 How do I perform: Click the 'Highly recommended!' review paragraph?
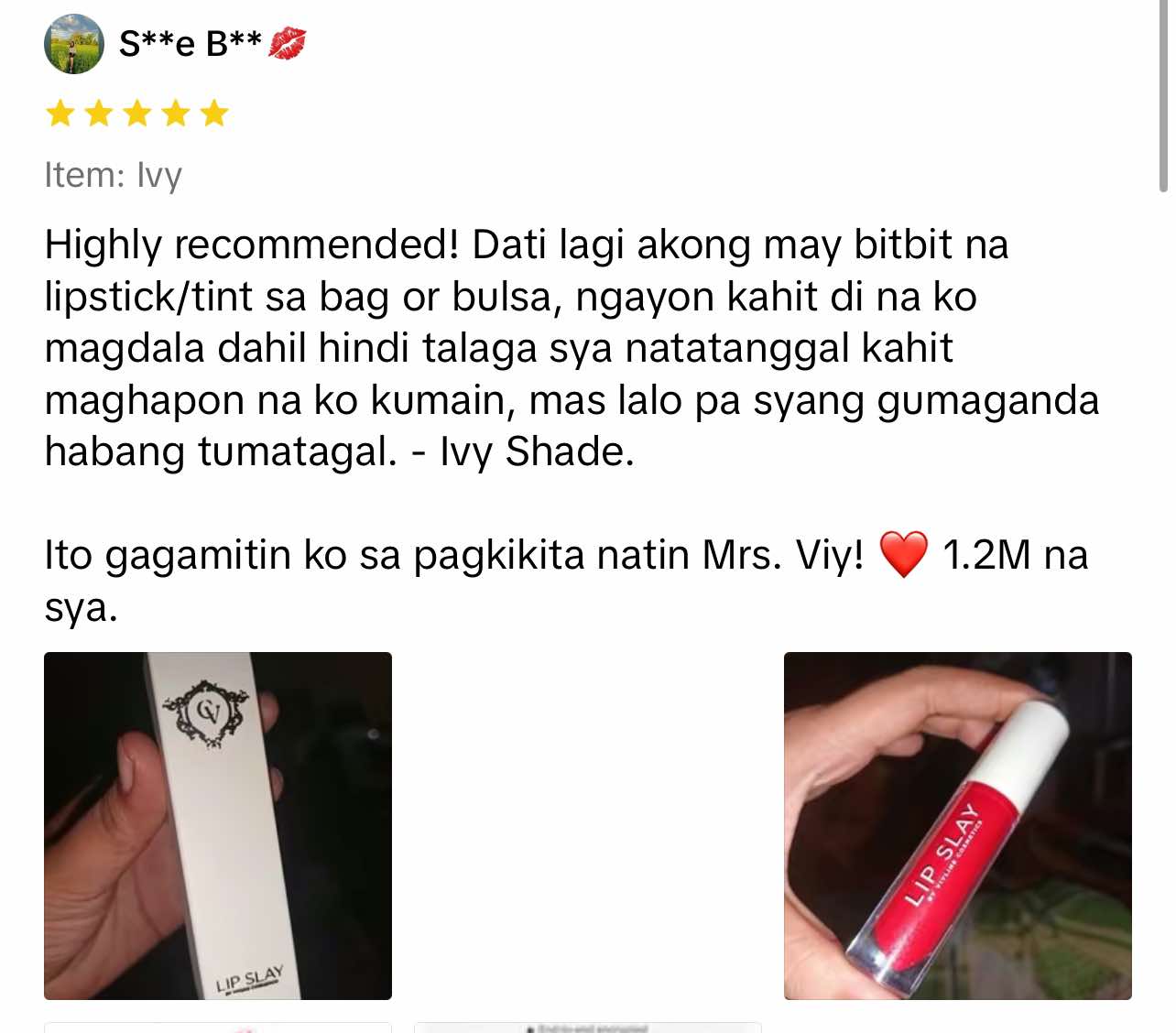tap(572, 348)
